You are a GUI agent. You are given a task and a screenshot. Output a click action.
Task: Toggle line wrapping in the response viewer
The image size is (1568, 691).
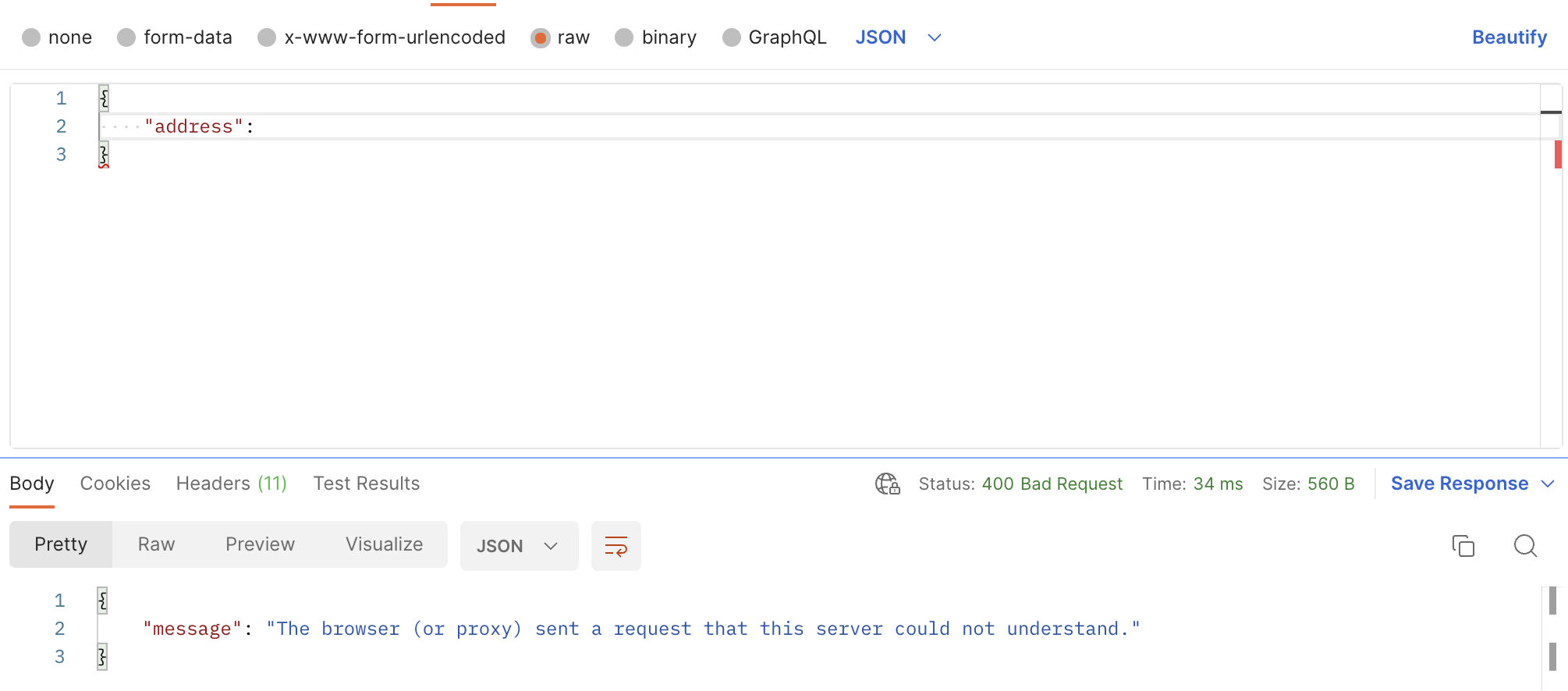click(615, 546)
